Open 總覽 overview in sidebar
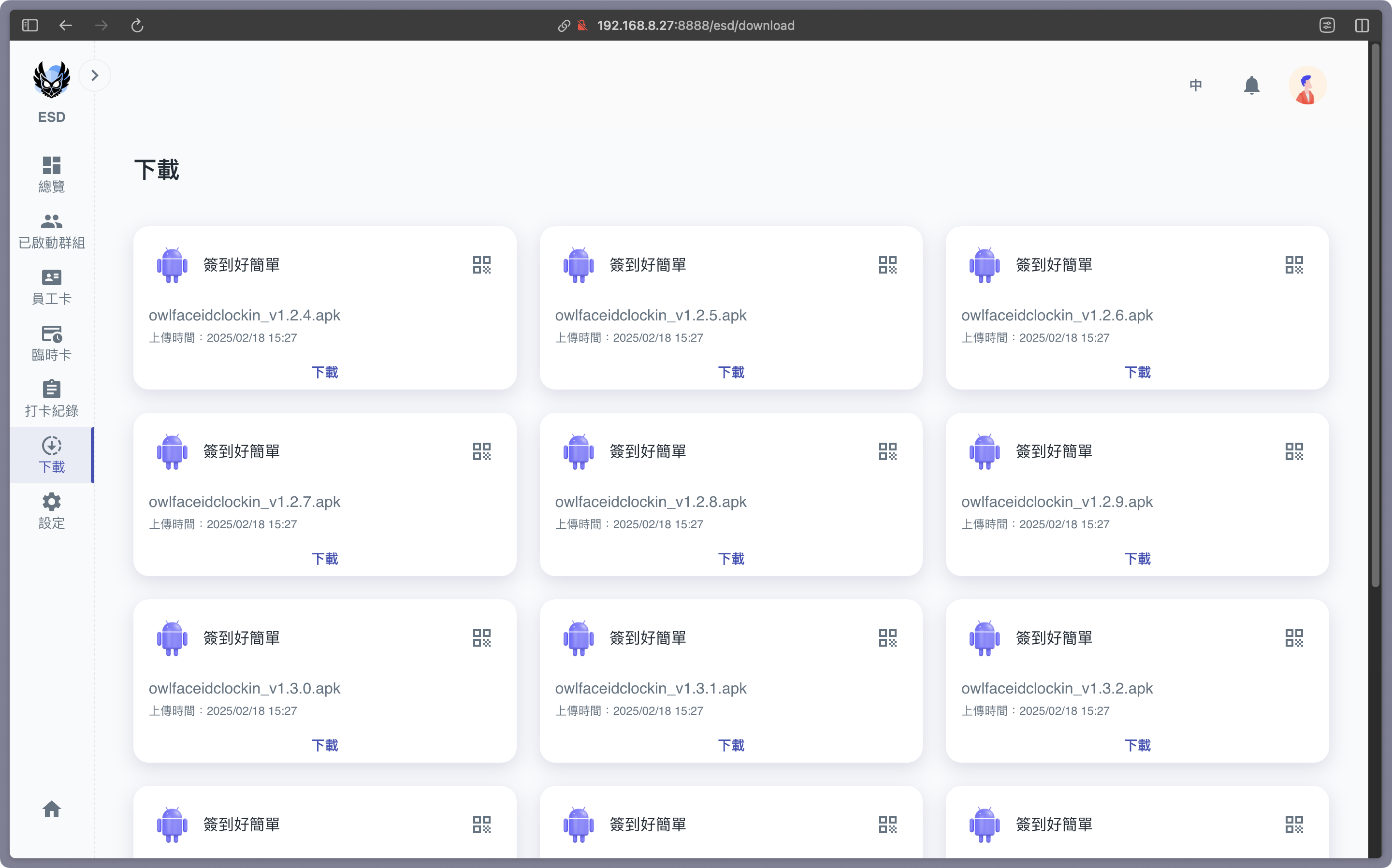Viewport: 1392px width, 868px height. tap(52, 174)
